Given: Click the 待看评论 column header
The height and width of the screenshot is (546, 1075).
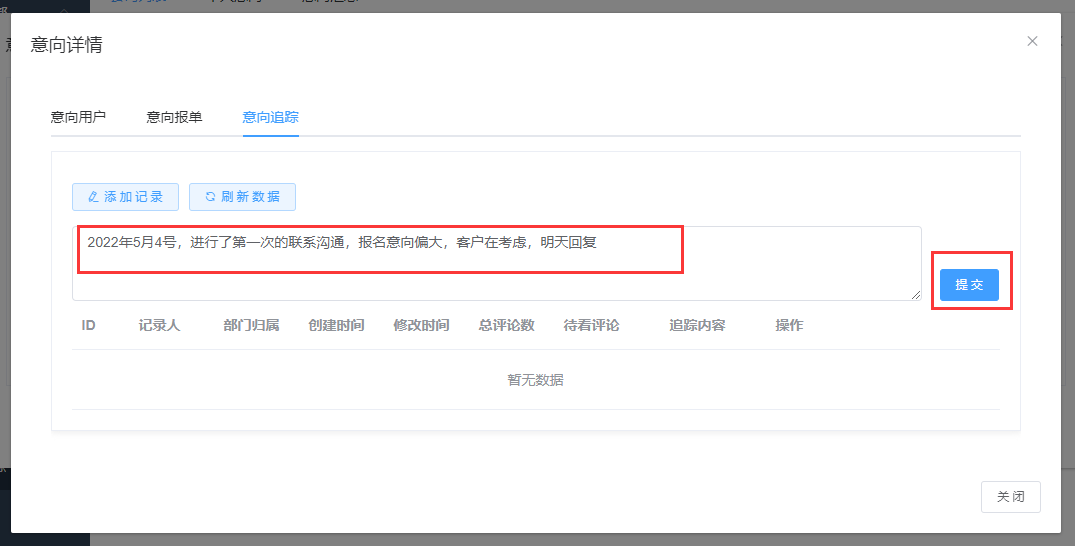Looking at the screenshot, I should [x=591, y=325].
